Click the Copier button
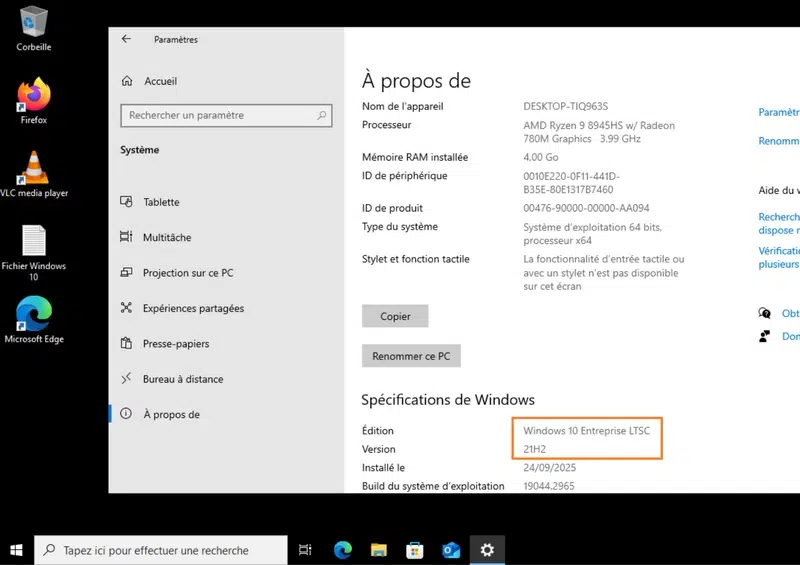The height and width of the screenshot is (565, 800). (395, 316)
